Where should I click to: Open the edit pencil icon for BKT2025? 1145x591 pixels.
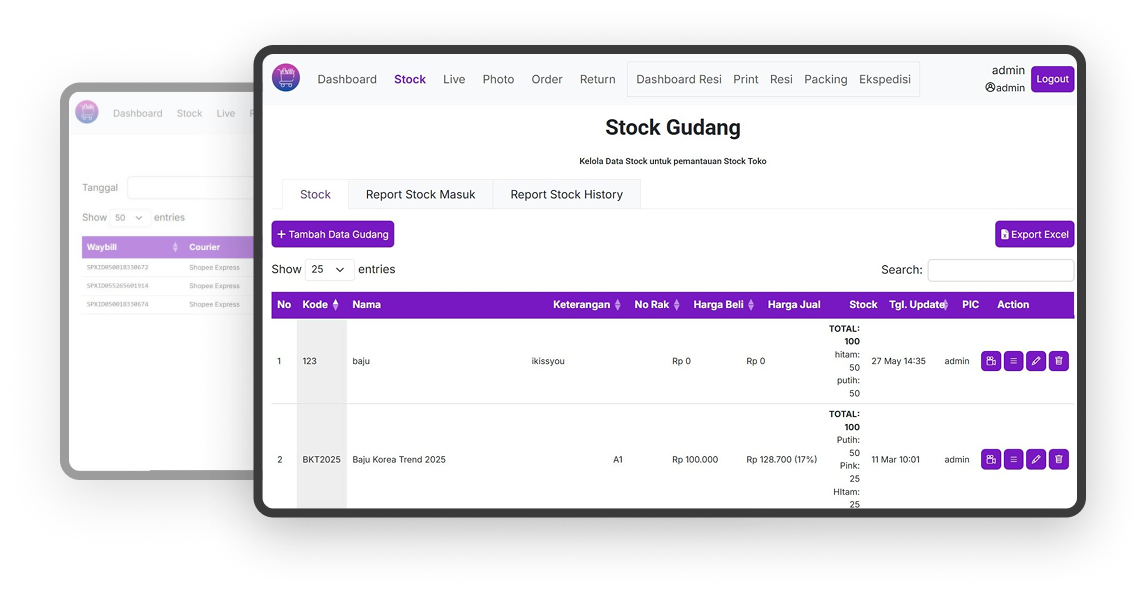pyautogui.click(x=1036, y=459)
